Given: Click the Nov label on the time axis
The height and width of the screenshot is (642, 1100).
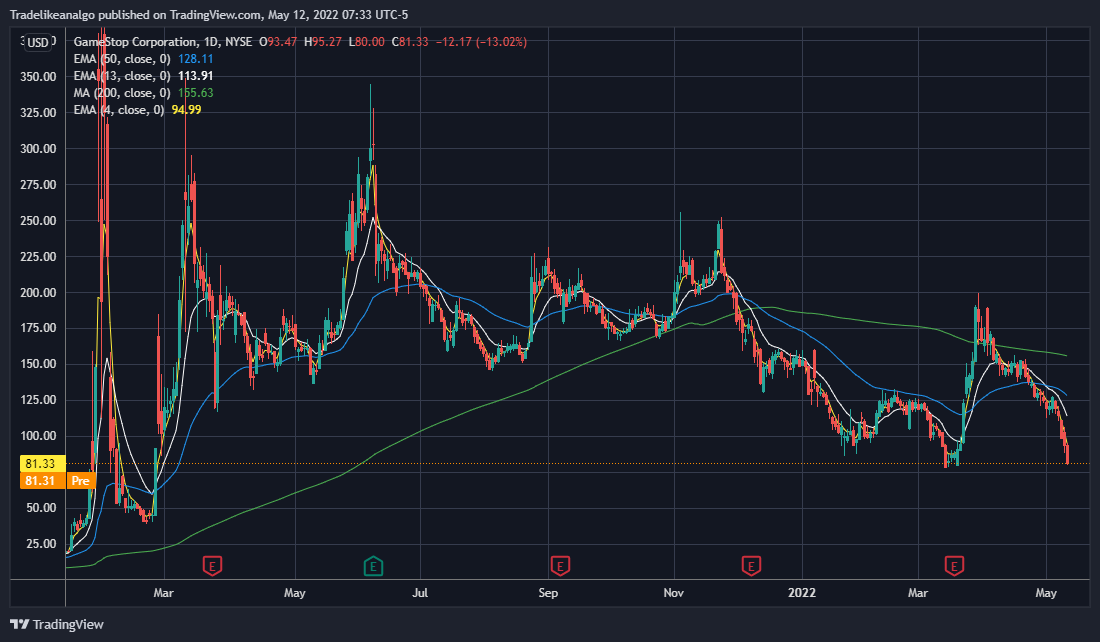Looking at the screenshot, I should (x=673, y=593).
